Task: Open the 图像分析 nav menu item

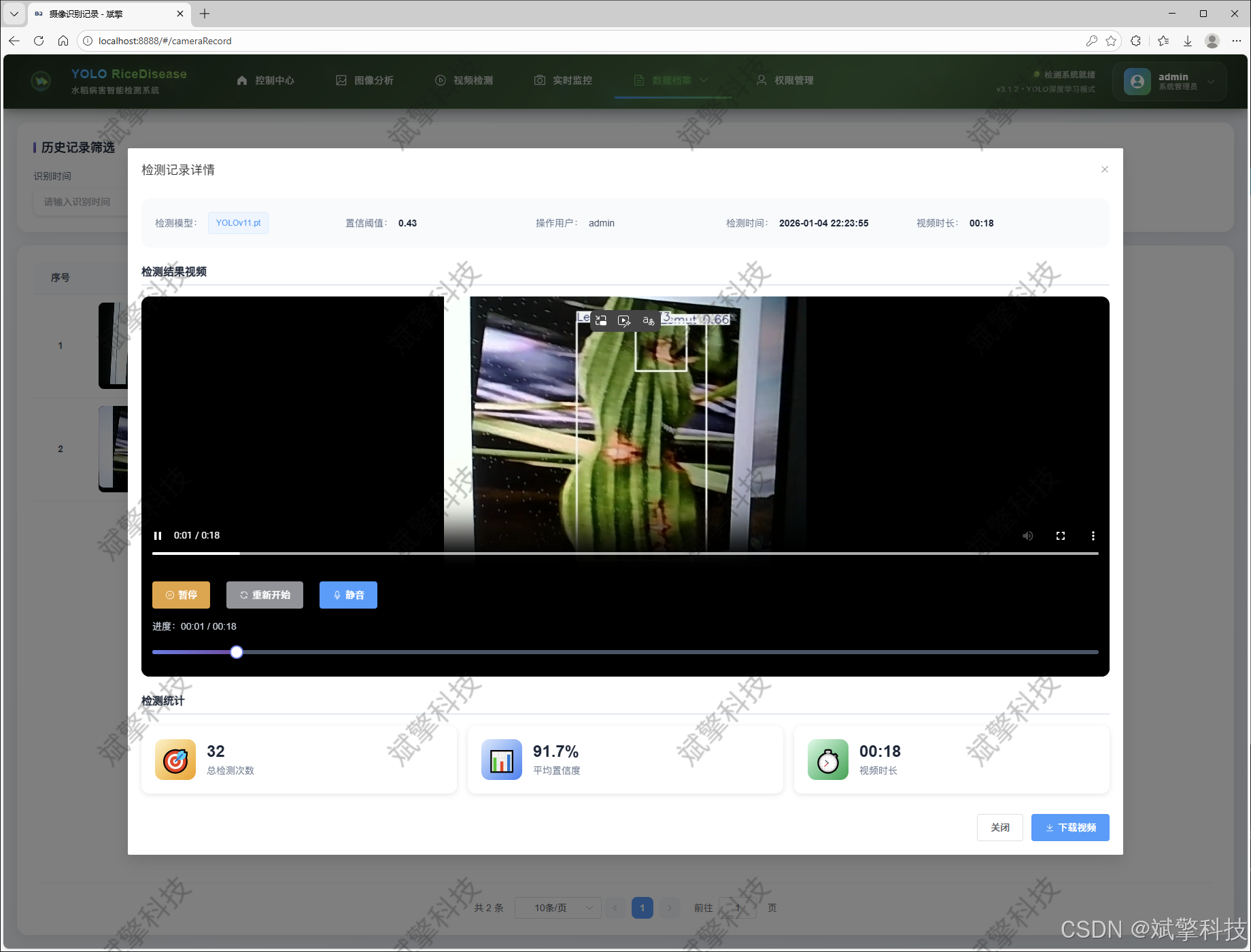Action: (365, 80)
